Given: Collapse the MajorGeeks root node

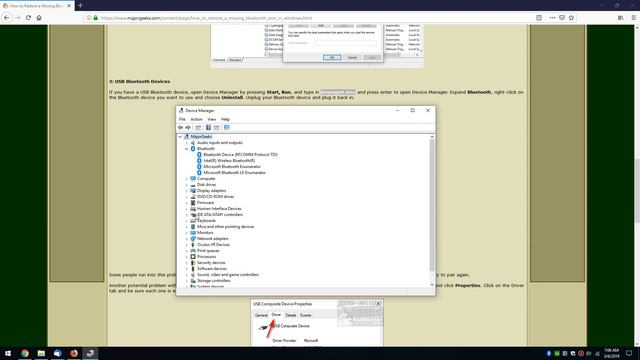Looking at the screenshot, I should tap(180, 137).
